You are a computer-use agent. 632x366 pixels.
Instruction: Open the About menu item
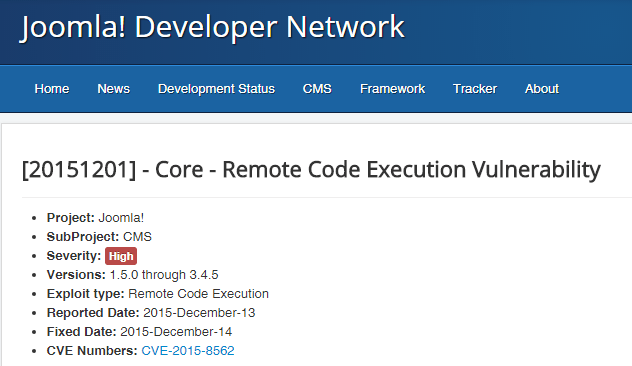(542, 89)
